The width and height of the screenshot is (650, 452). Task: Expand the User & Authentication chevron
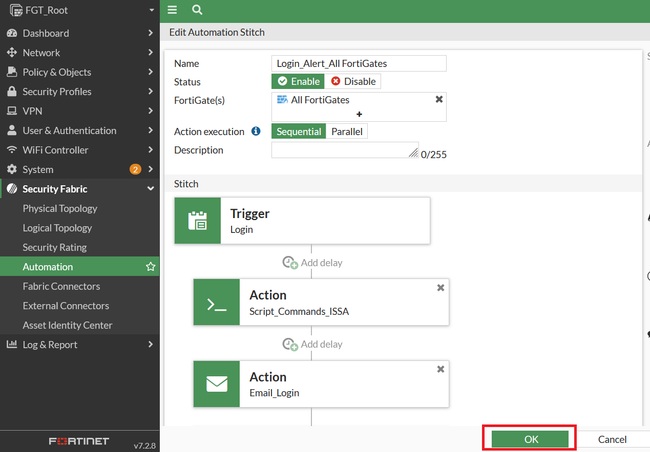click(x=150, y=130)
